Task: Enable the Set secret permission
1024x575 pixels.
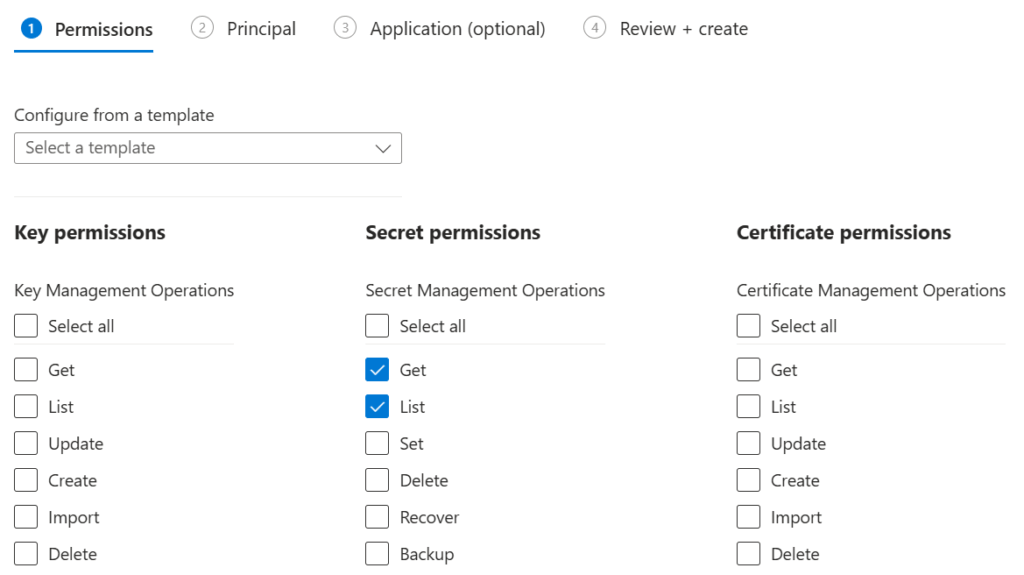Action: [377, 444]
